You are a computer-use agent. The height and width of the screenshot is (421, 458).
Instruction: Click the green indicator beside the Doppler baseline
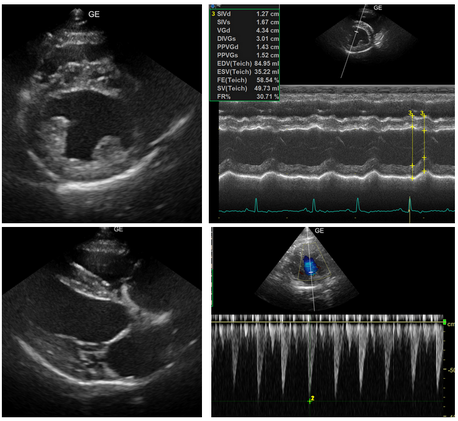tap(444, 322)
